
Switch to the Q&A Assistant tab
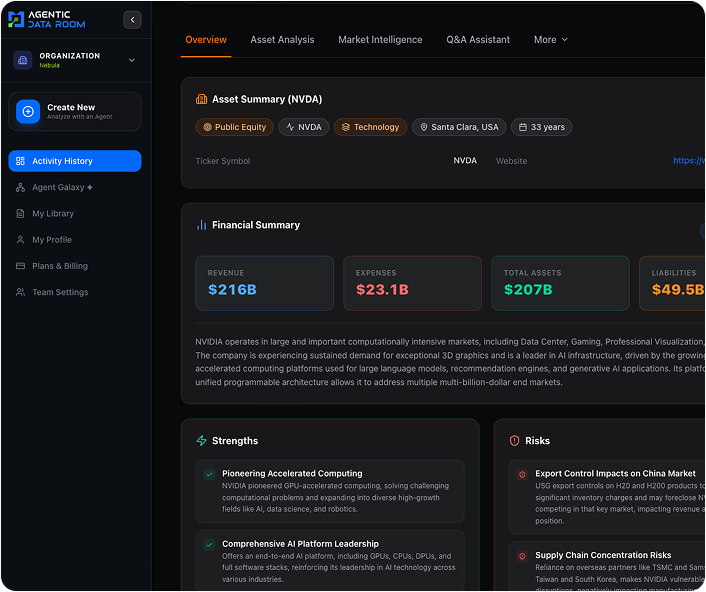478,40
